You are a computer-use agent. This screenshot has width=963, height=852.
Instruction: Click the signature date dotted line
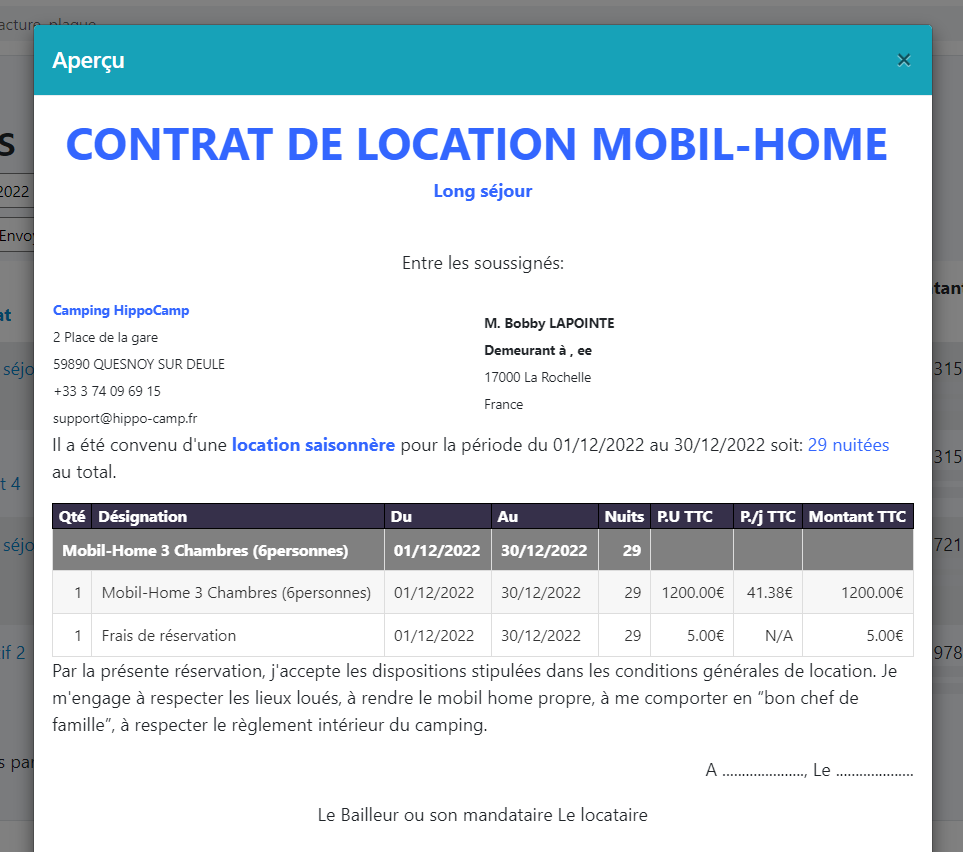click(874, 771)
